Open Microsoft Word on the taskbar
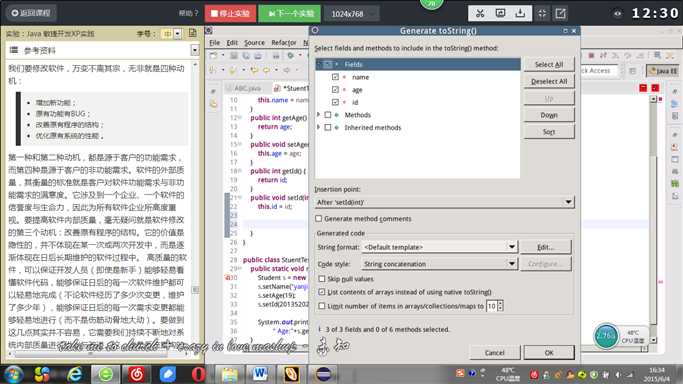683x384 pixels. 260,374
